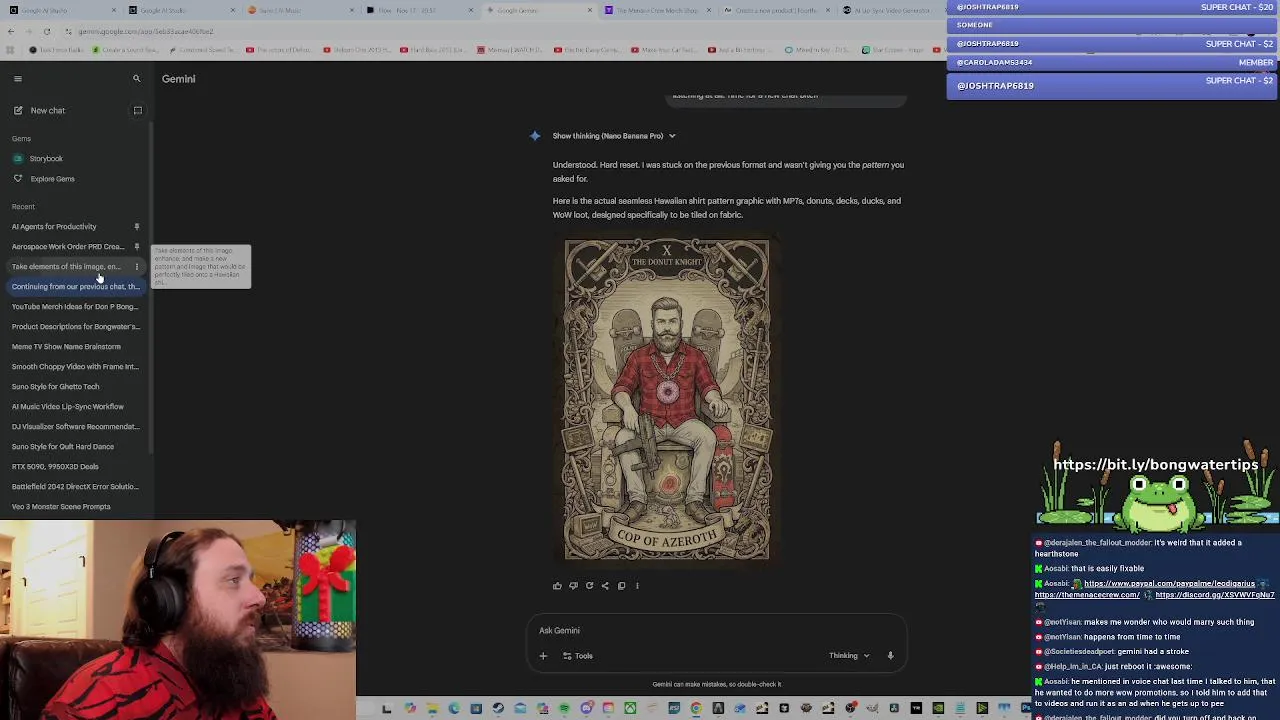Open chat YouTube Merch Ideas for Don P Bong

pos(75,306)
